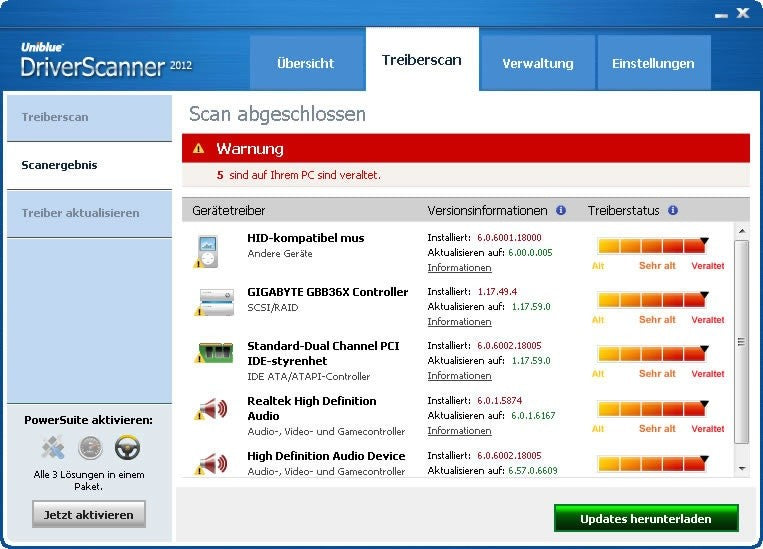The width and height of the screenshot is (763, 549).
Task: Select Scanergebnis in the left sidebar
Action: coord(90,165)
